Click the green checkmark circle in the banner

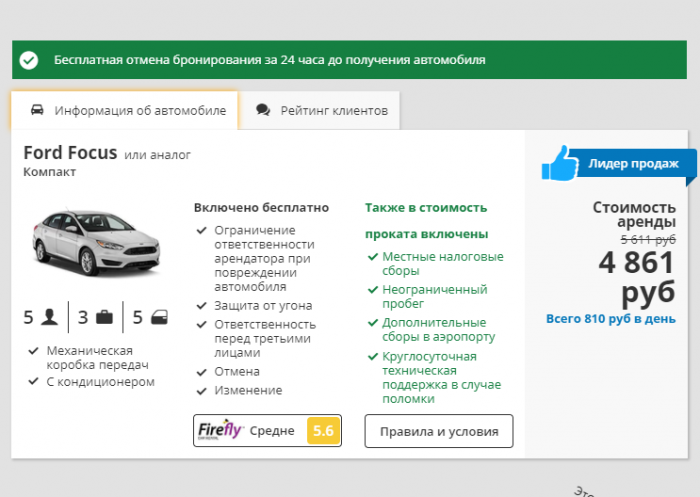pos(29,60)
